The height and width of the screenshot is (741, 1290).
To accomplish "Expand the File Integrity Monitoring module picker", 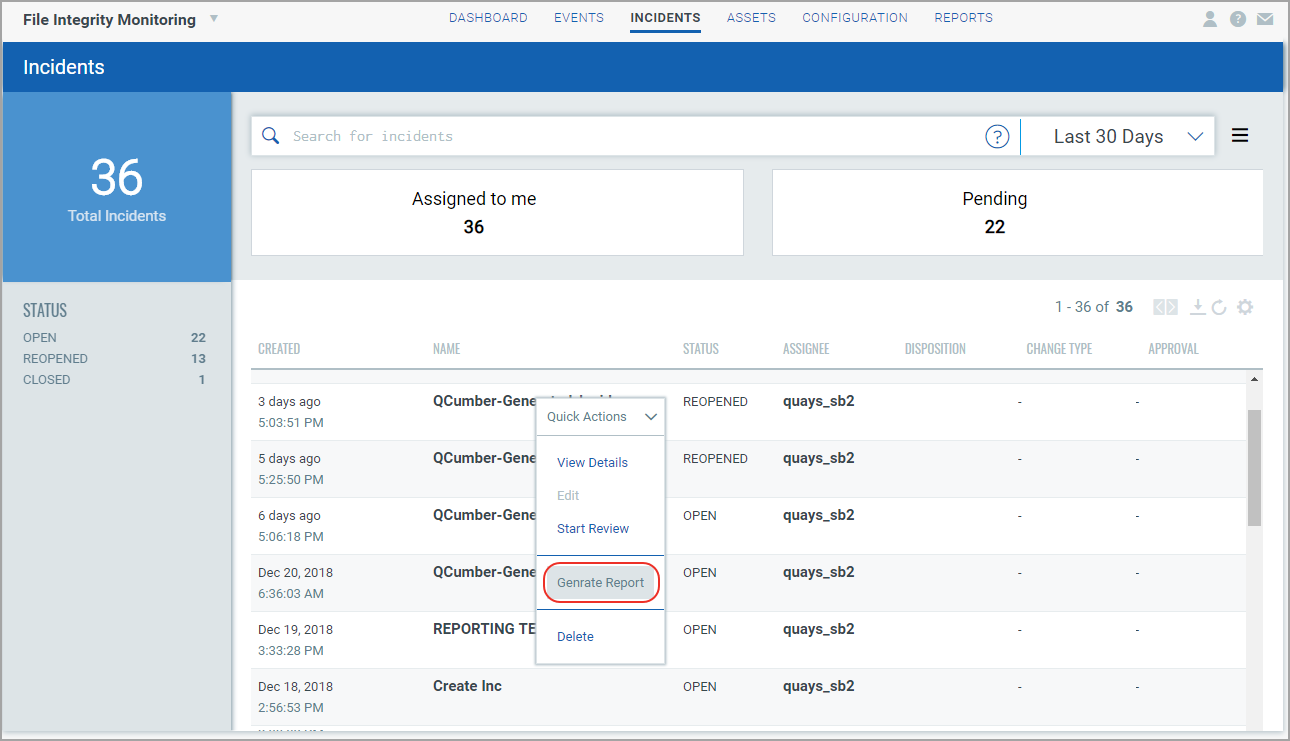I will [x=214, y=19].
